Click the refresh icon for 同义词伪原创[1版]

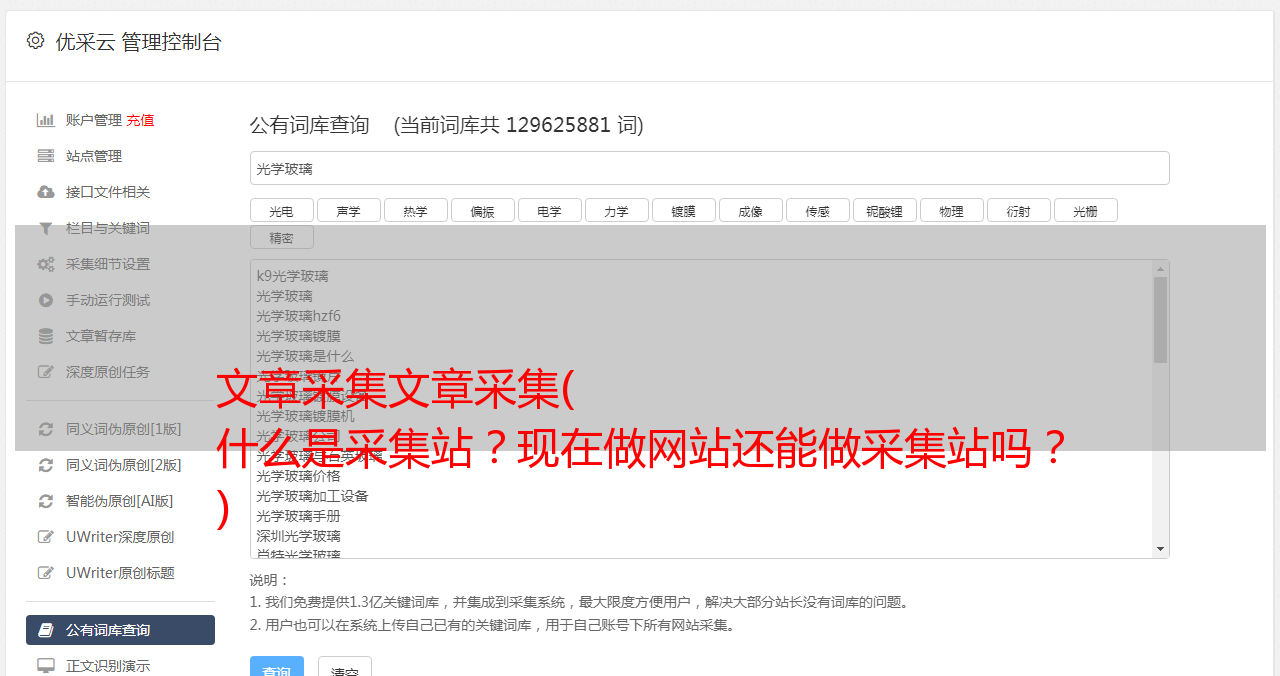point(46,429)
